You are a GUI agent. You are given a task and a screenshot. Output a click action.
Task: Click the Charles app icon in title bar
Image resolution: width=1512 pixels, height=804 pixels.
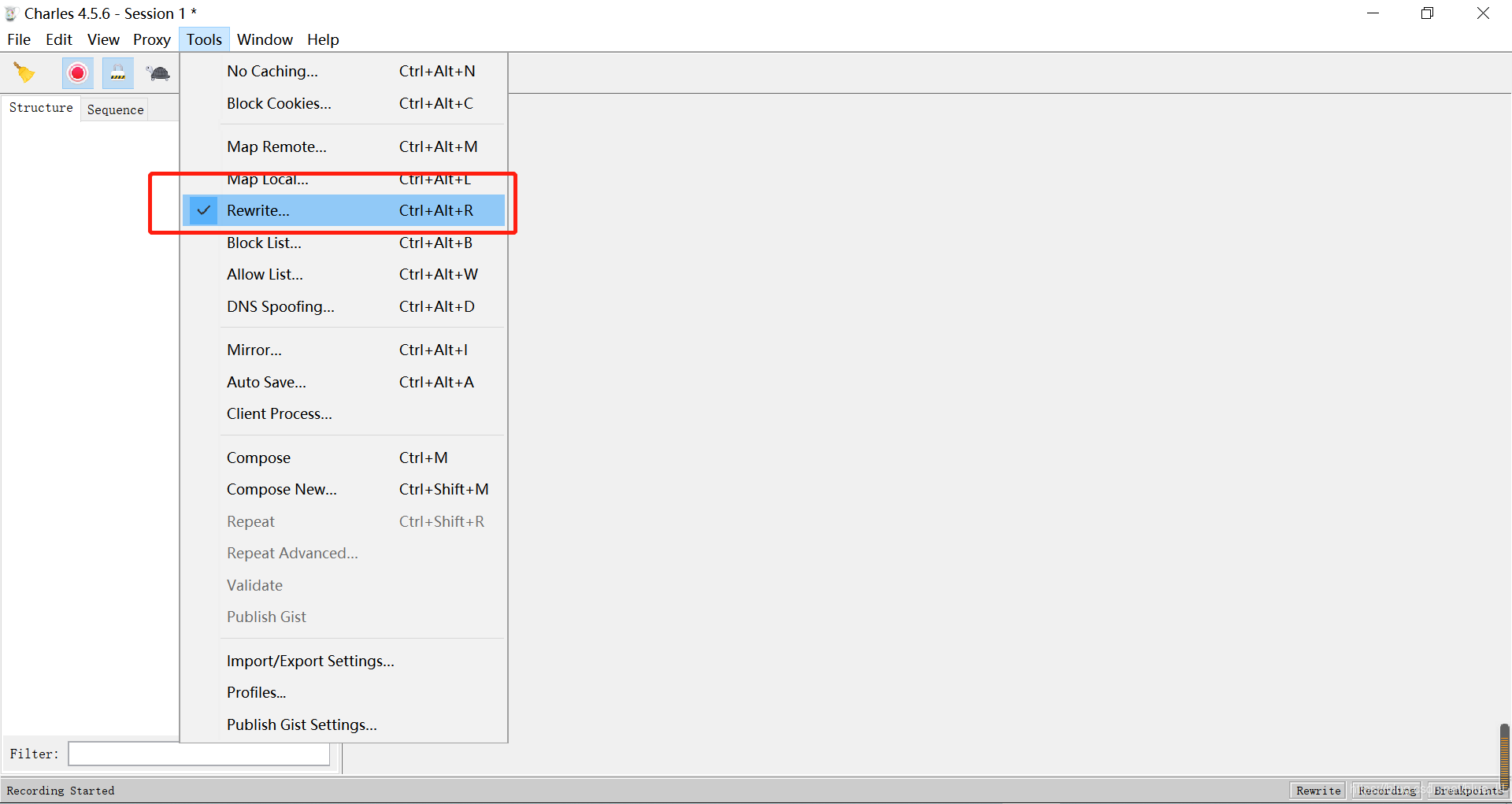coord(11,13)
